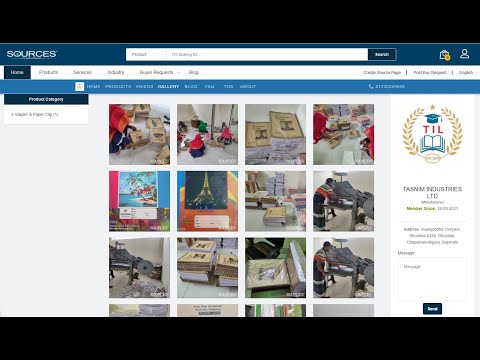Open the beach painting notebook cover thumbnail
This screenshot has height=360, width=480.
(x=139, y=201)
